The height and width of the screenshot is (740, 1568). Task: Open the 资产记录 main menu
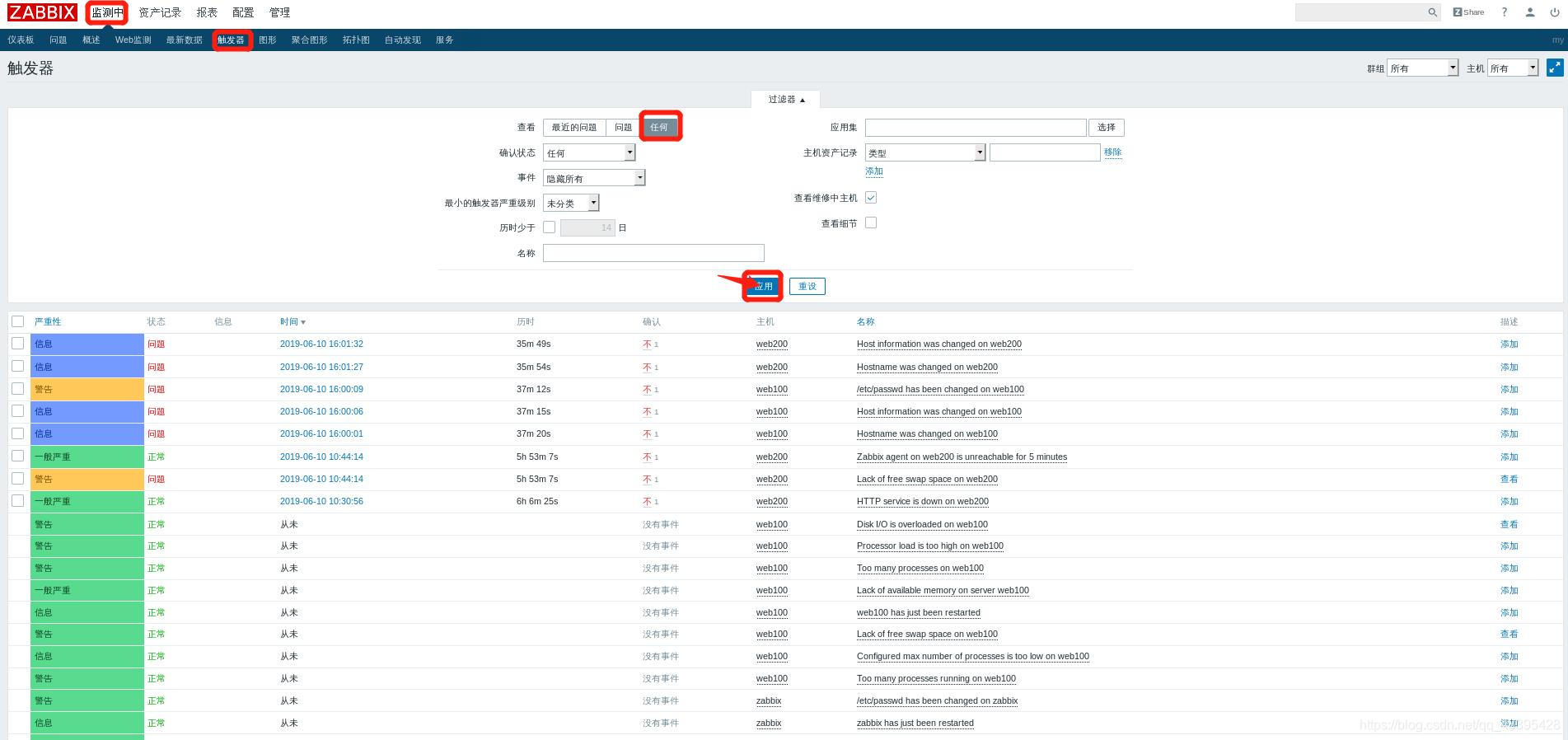coord(160,12)
